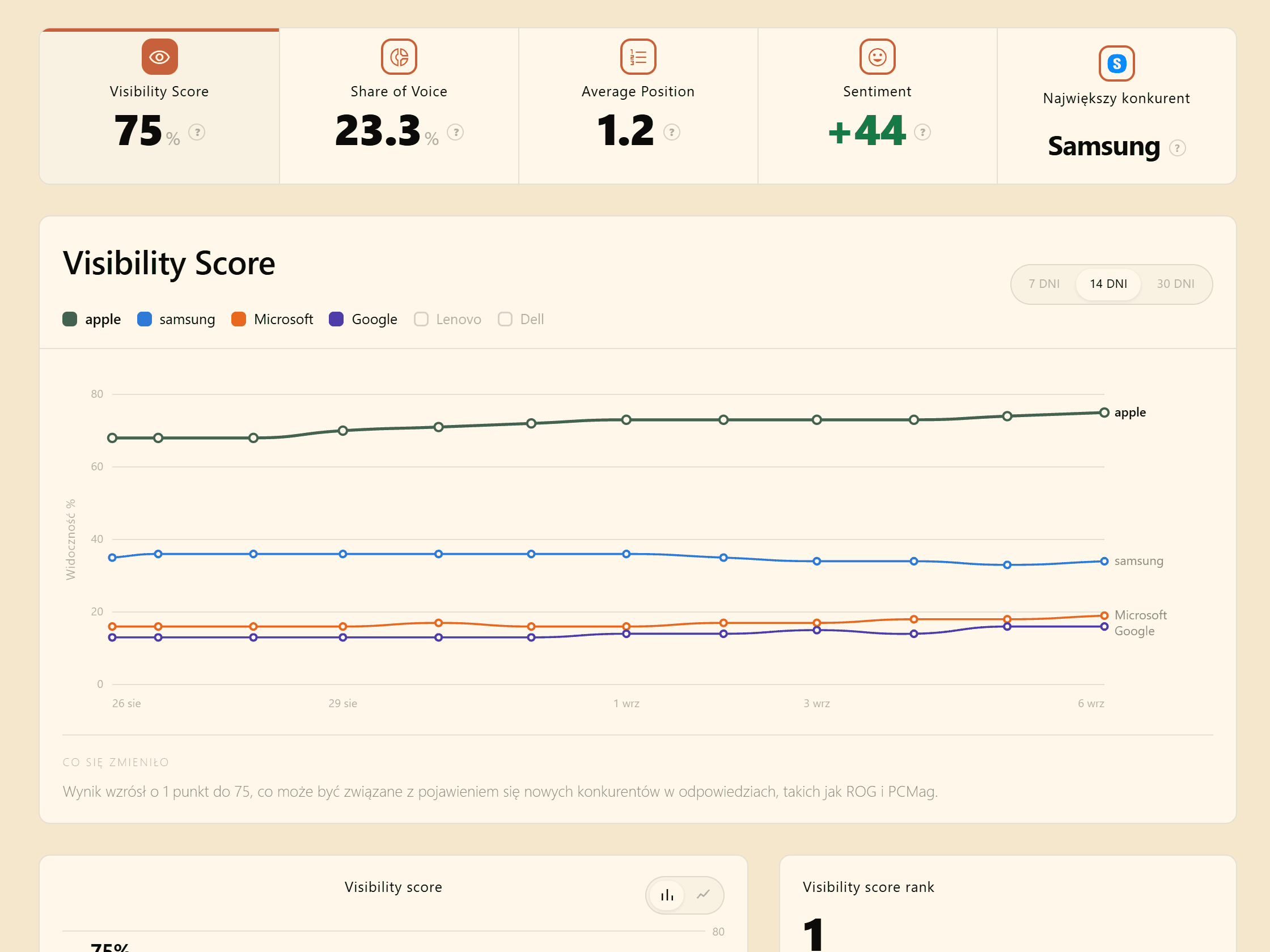This screenshot has height=952, width=1270.
Task: Click the 23.3 share of voice value
Action: point(378,131)
